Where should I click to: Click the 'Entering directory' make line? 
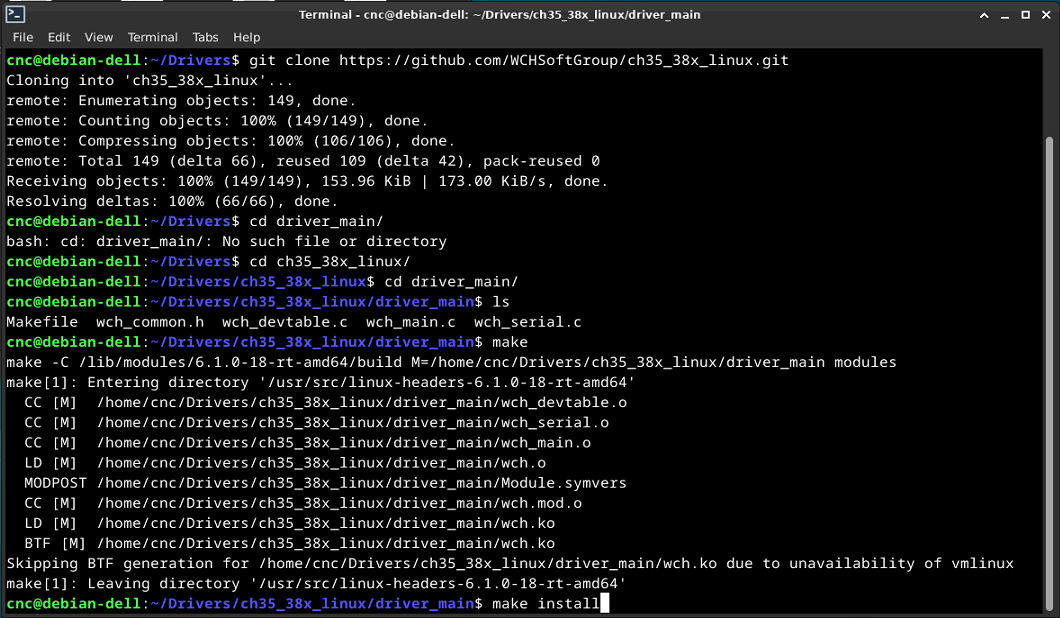pos(320,382)
